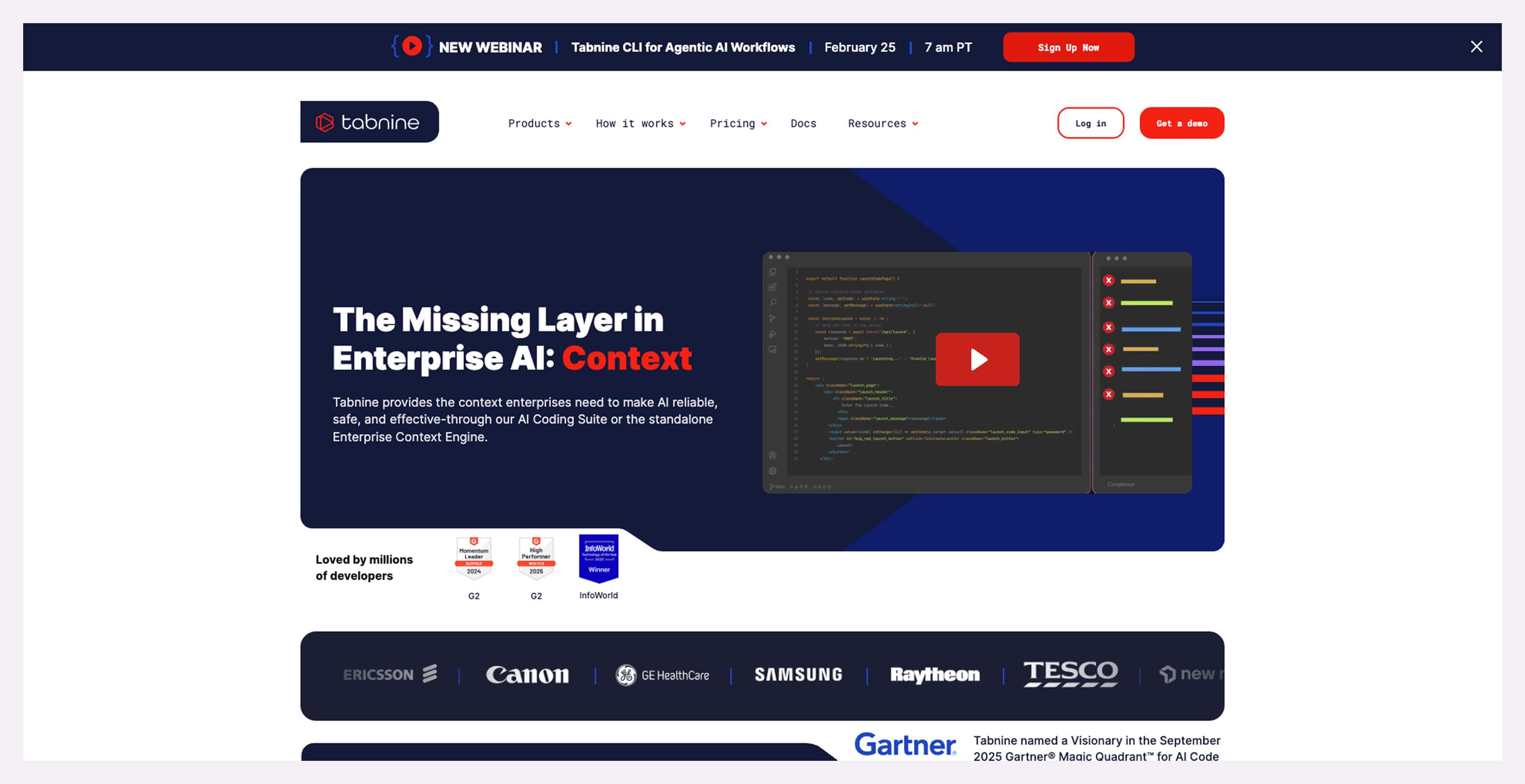Image resolution: width=1525 pixels, height=784 pixels.
Task: Click 'Tabnine named a Visionary' Gartner text
Action: coord(1096,748)
